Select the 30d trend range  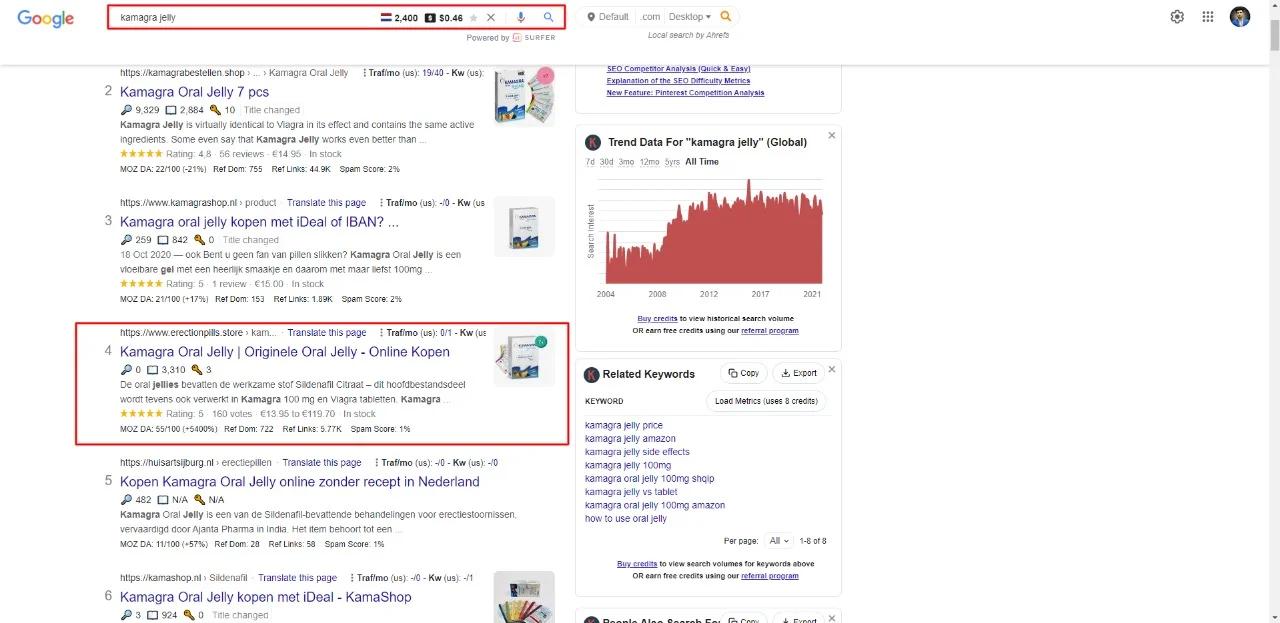pos(607,162)
